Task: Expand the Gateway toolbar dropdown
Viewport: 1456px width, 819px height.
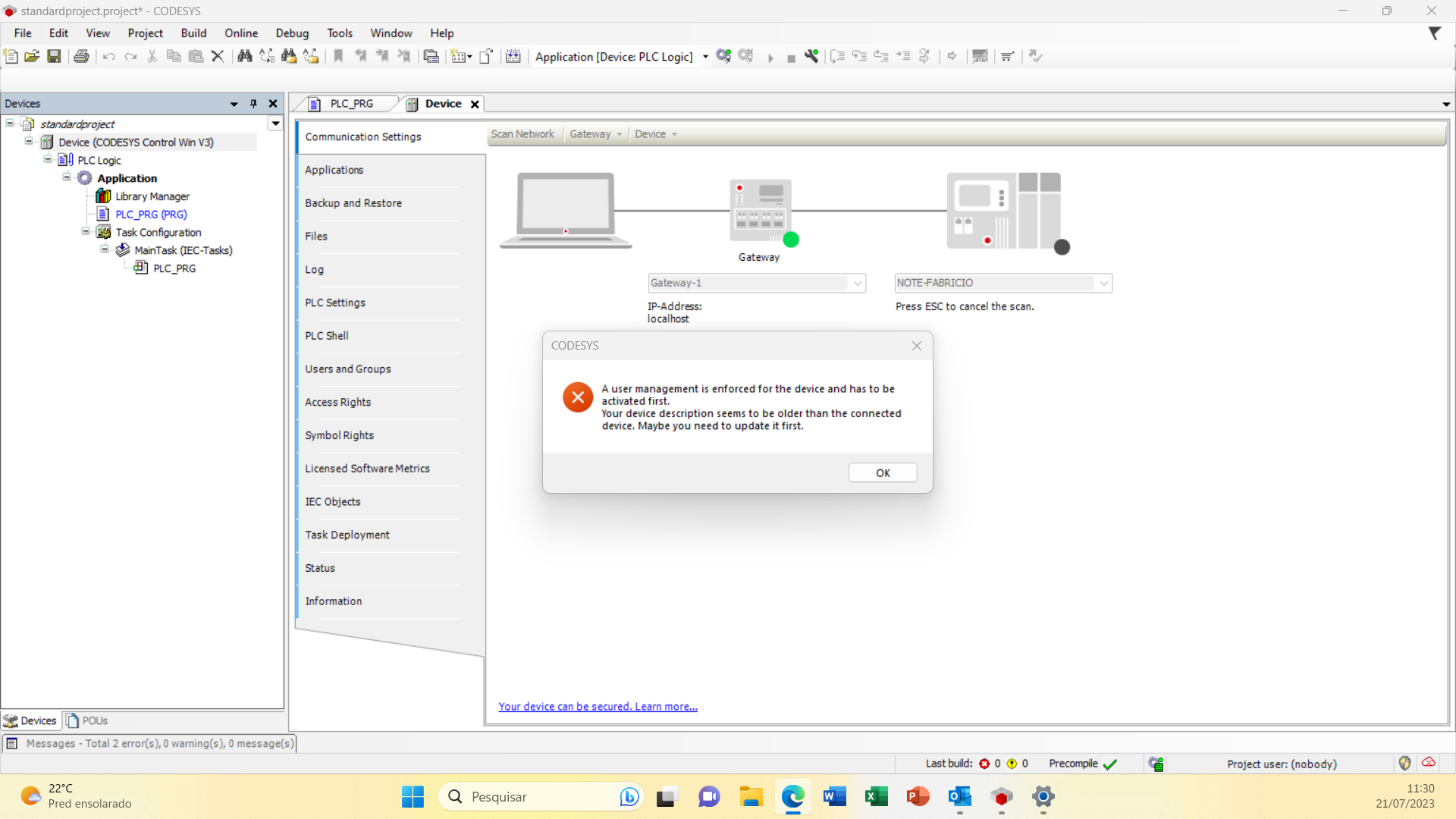Action: 596,134
